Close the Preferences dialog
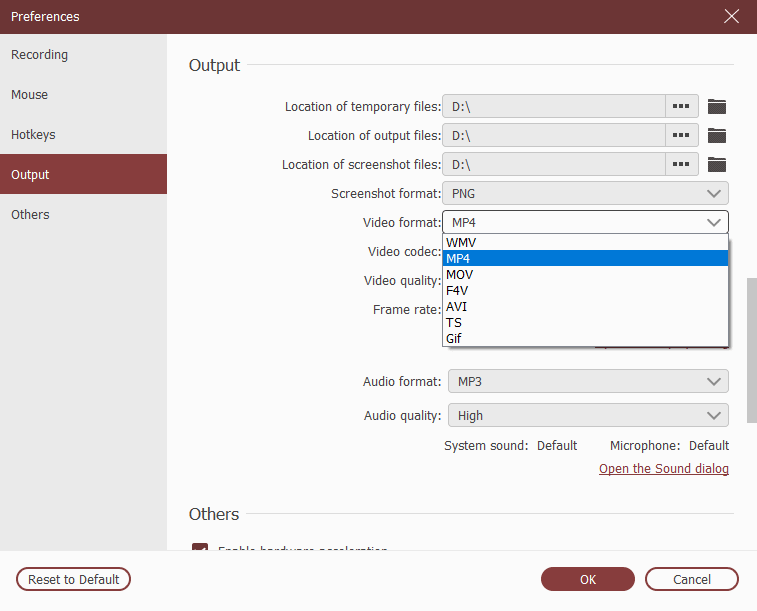The image size is (757, 611). (x=731, y=16)
